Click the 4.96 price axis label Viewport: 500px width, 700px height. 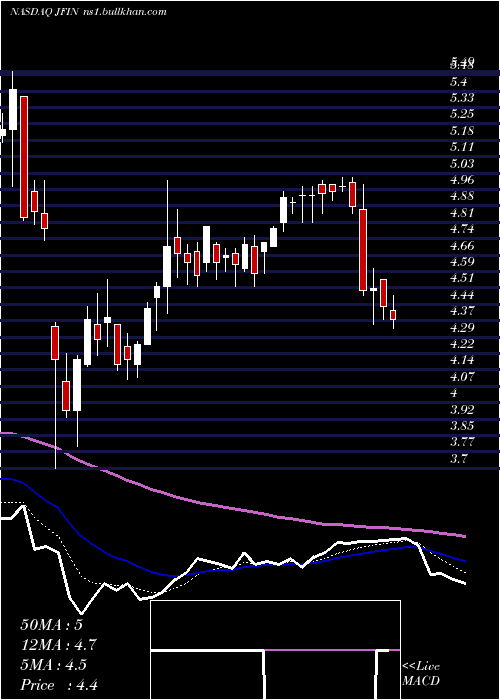pos(462,179)
